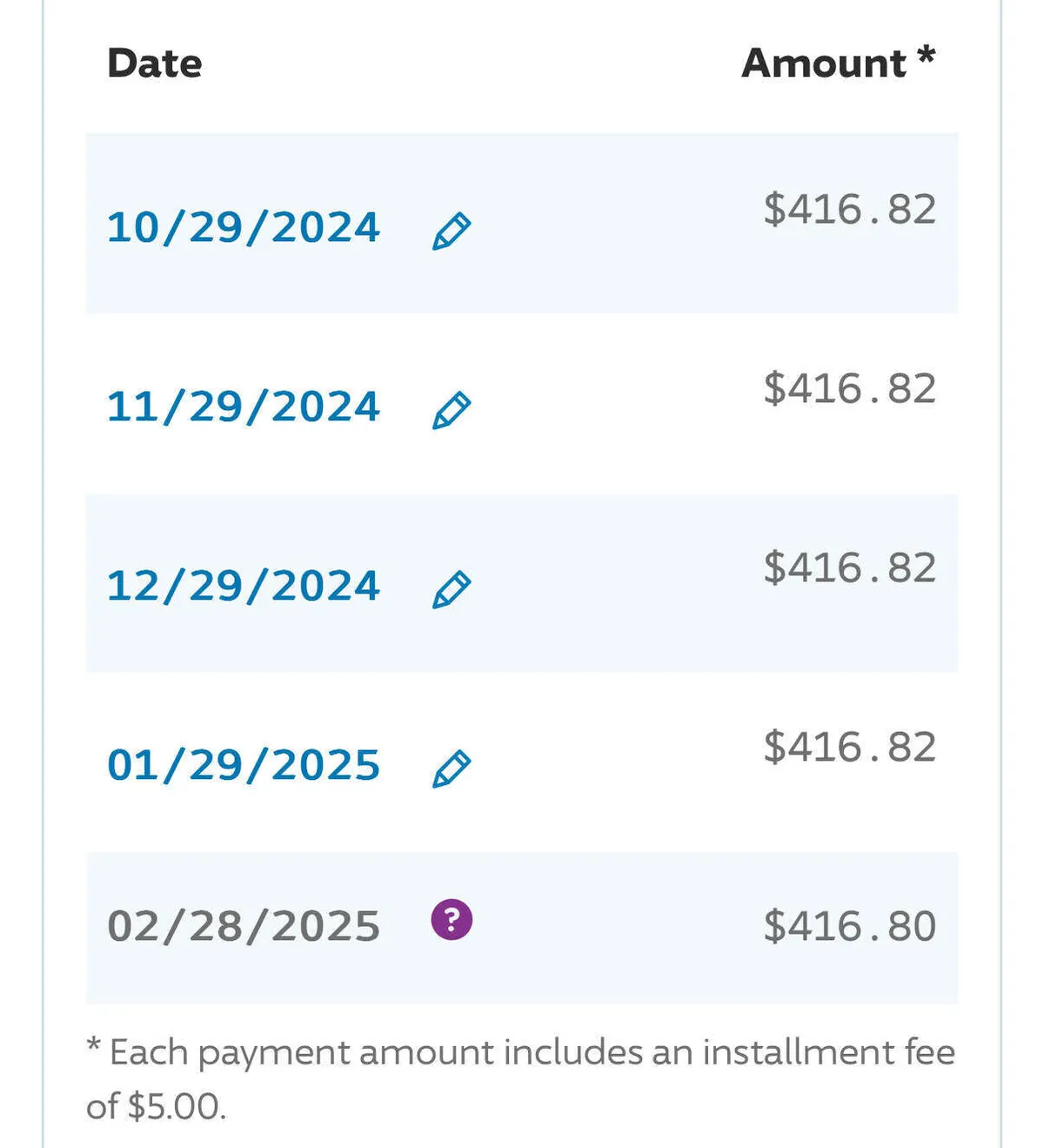
Task: Select the $416.82 amount in the 01/29/2025 row
Action: [849, 748]
